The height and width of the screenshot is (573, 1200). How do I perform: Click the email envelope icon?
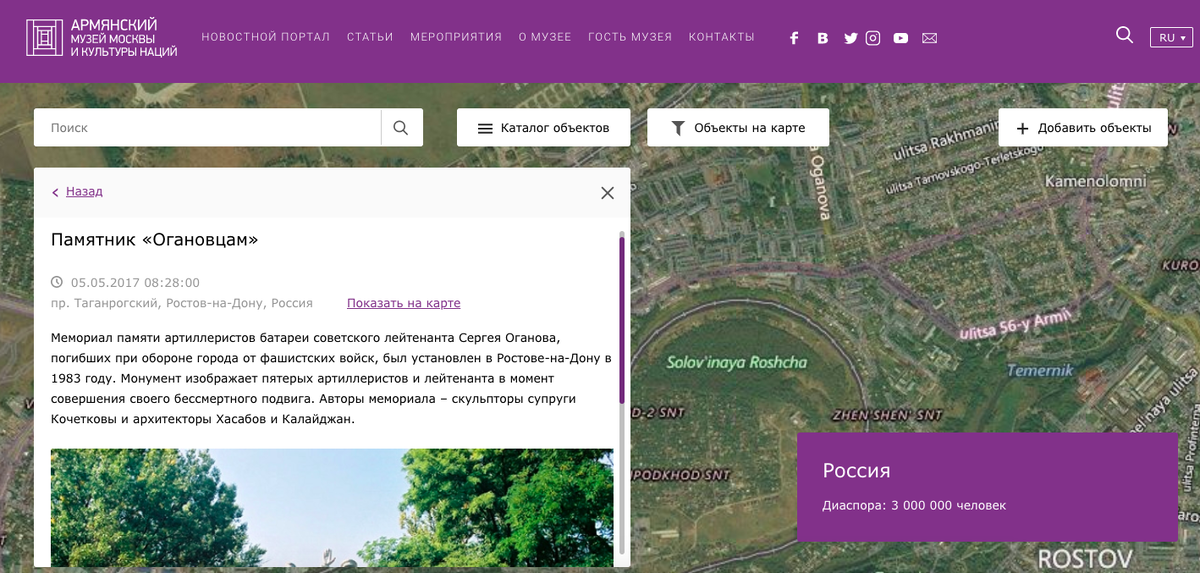[x=930, y=38]
